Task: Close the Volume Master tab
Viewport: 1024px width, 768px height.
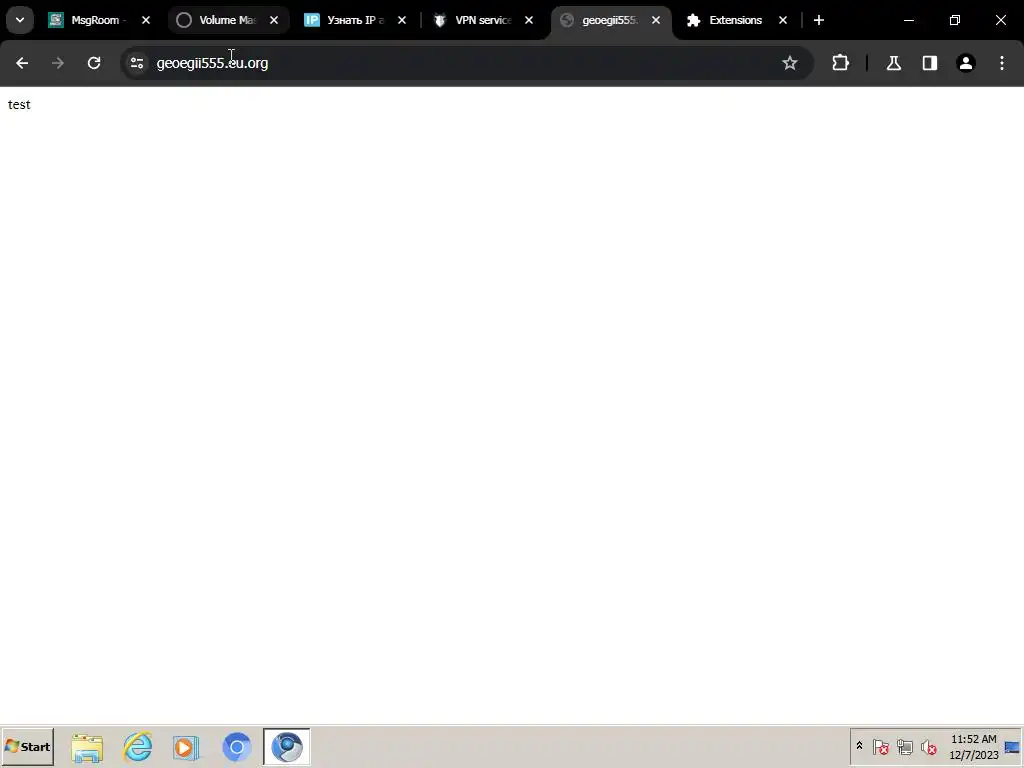Action: click(x=274, y=20)
